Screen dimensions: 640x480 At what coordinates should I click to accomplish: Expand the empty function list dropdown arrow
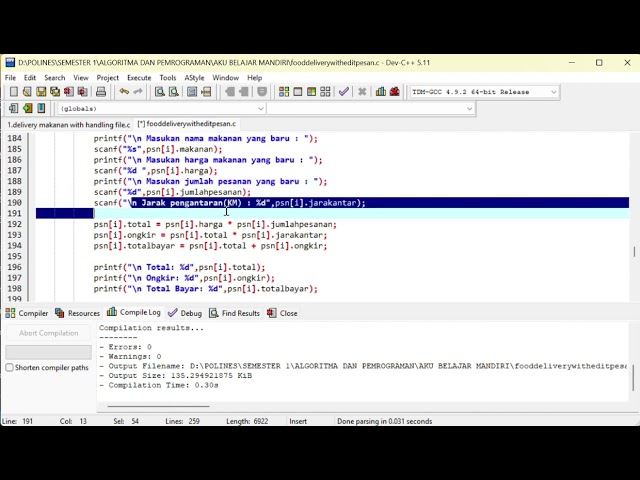click(x=469, y=109)
